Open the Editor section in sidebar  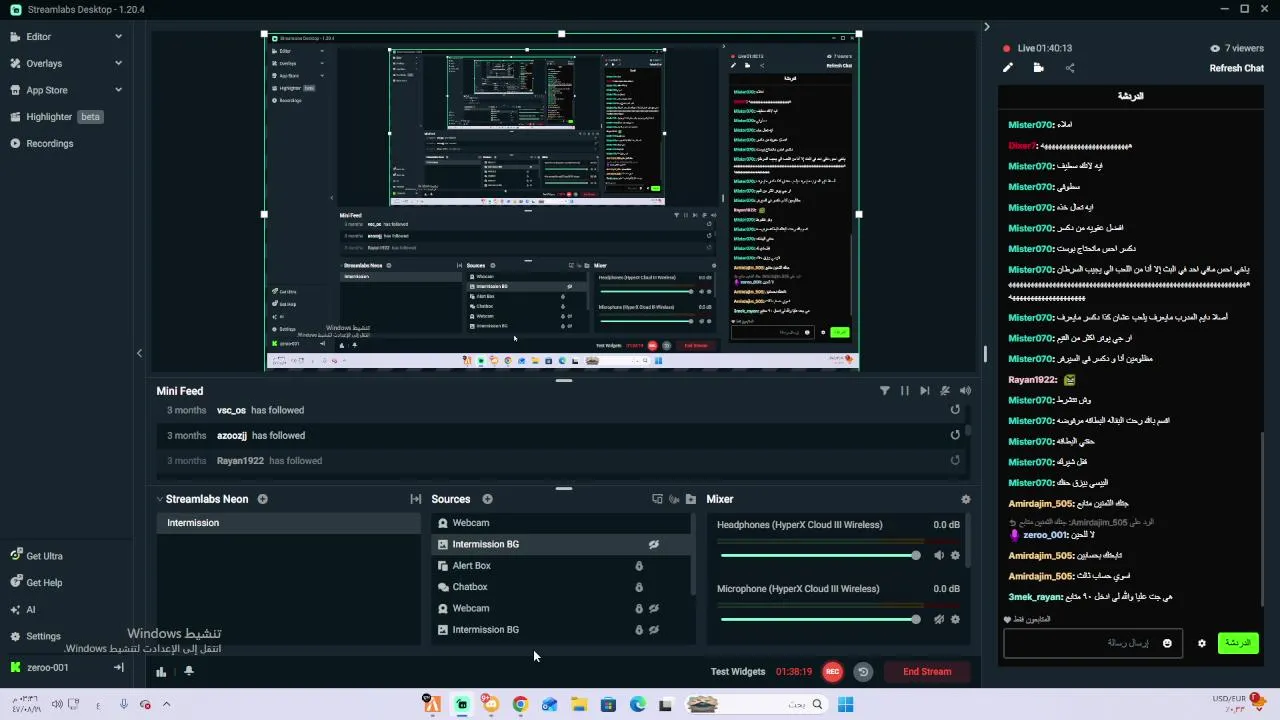(x=39, y=37)
